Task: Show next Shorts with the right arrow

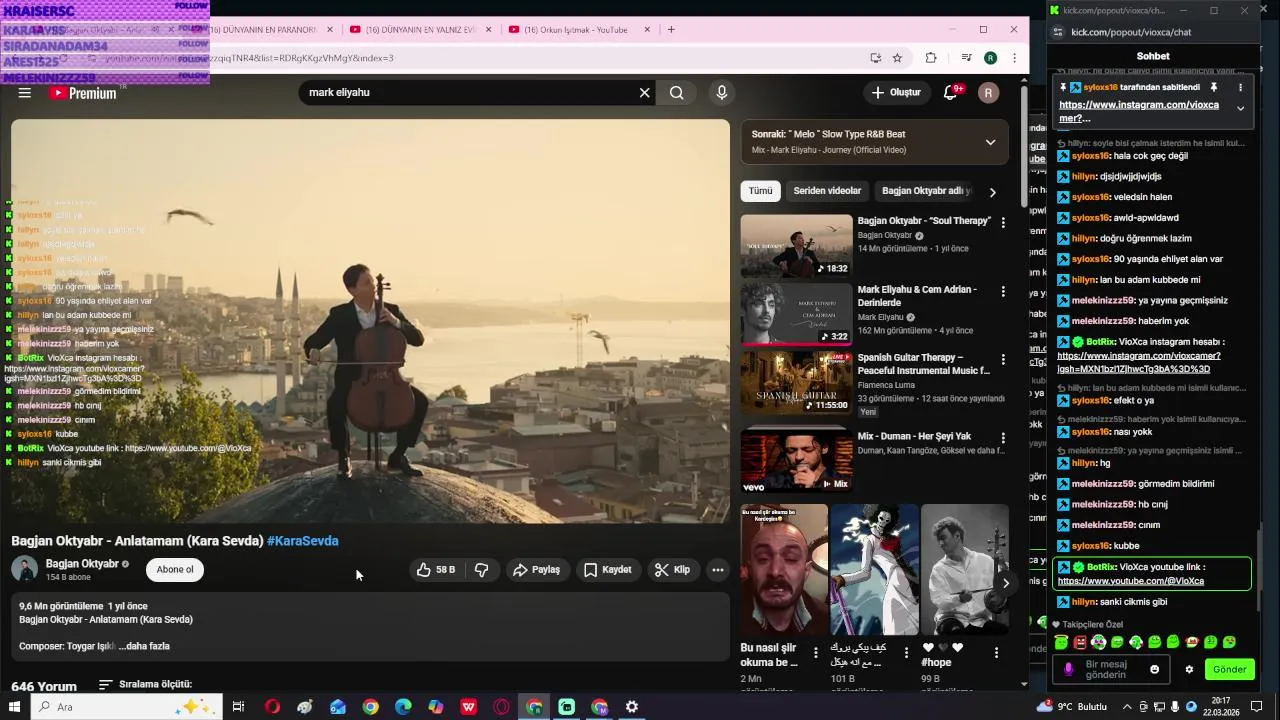Action: (1005, 583)
